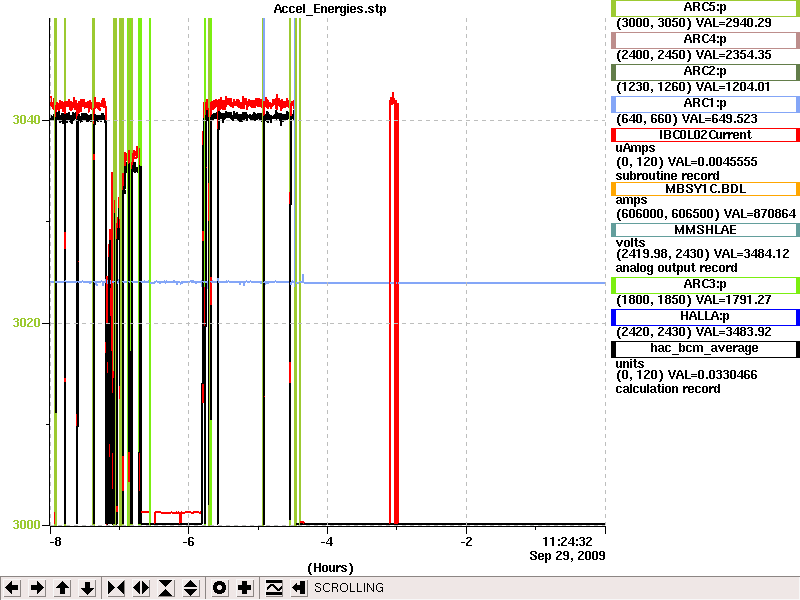The width and height of the screenshot is (800, 600).
Task: Click the -2 x-axis tick label
Action: tap(466, 542)
